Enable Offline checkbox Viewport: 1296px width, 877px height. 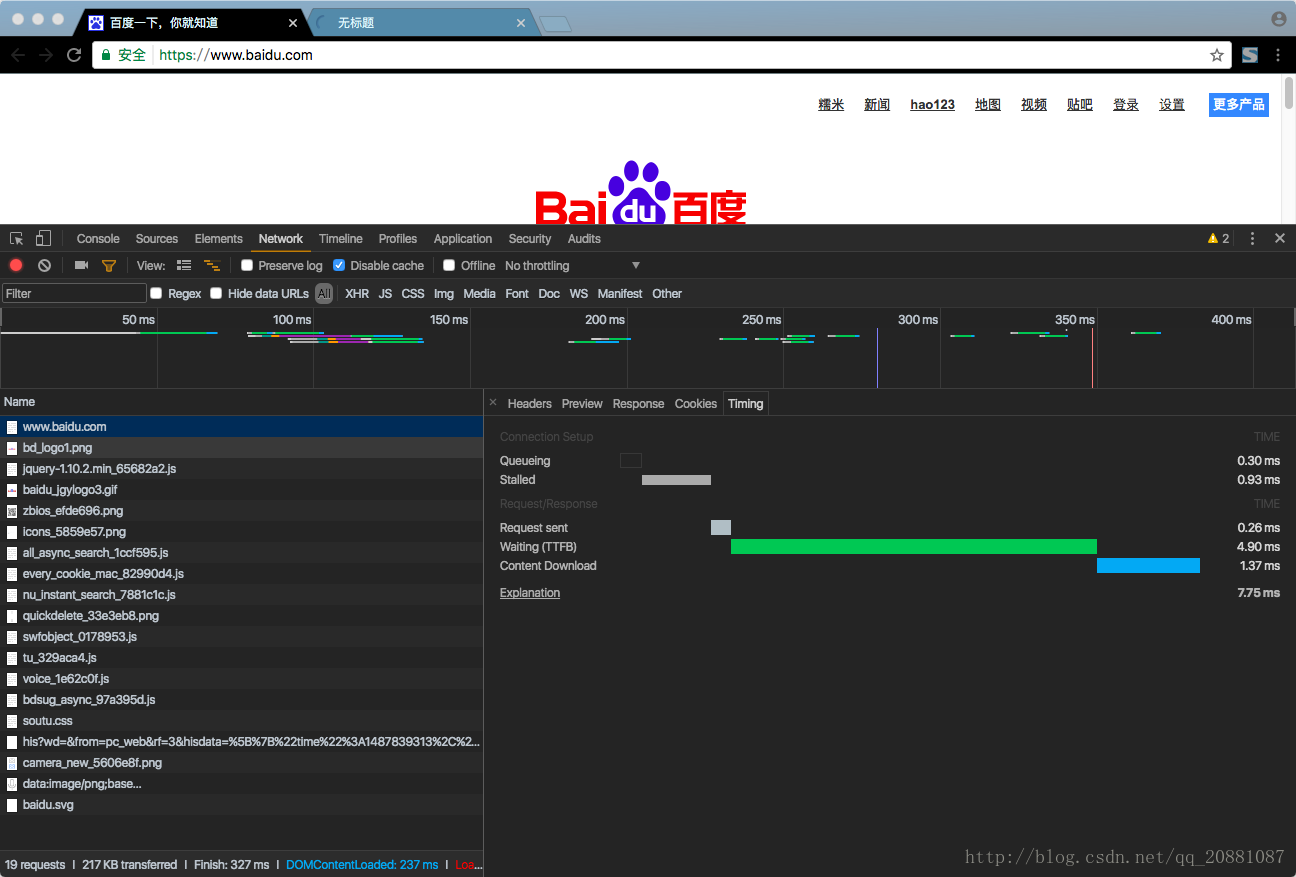tap(449, 265)
